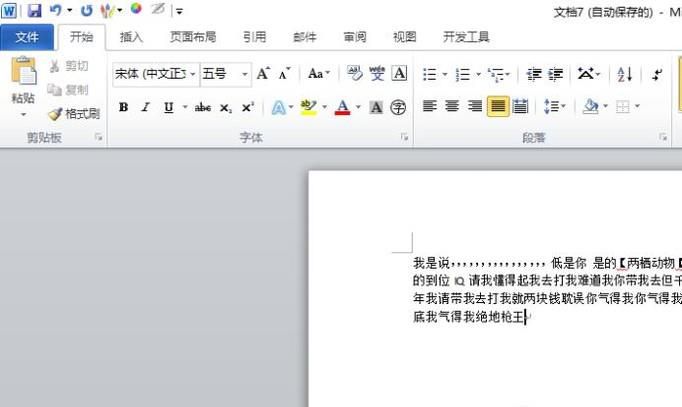Toggle justify alignment

click(x=498, y=106)
